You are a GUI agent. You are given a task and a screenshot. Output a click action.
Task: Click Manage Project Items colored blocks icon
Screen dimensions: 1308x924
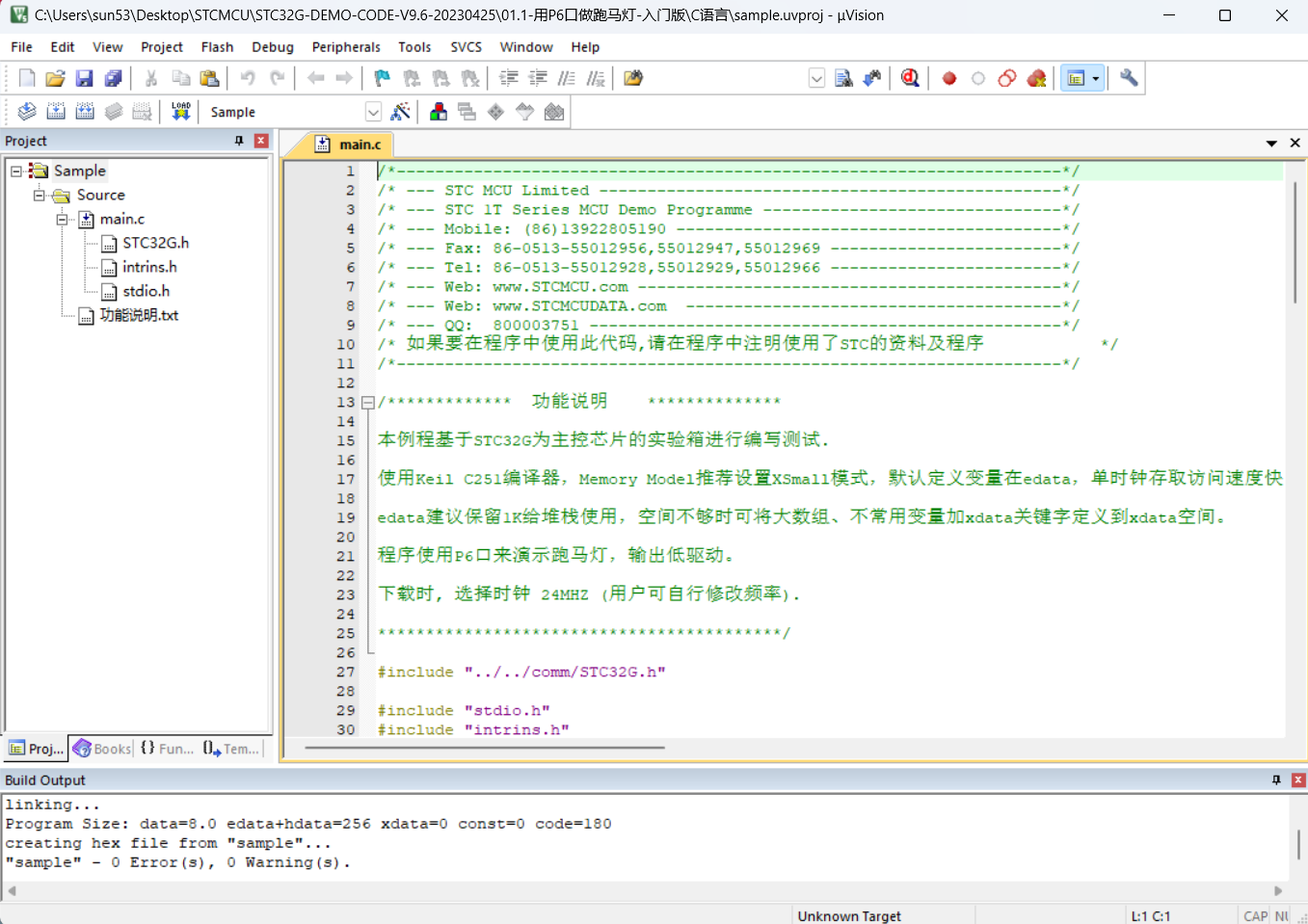439,112
